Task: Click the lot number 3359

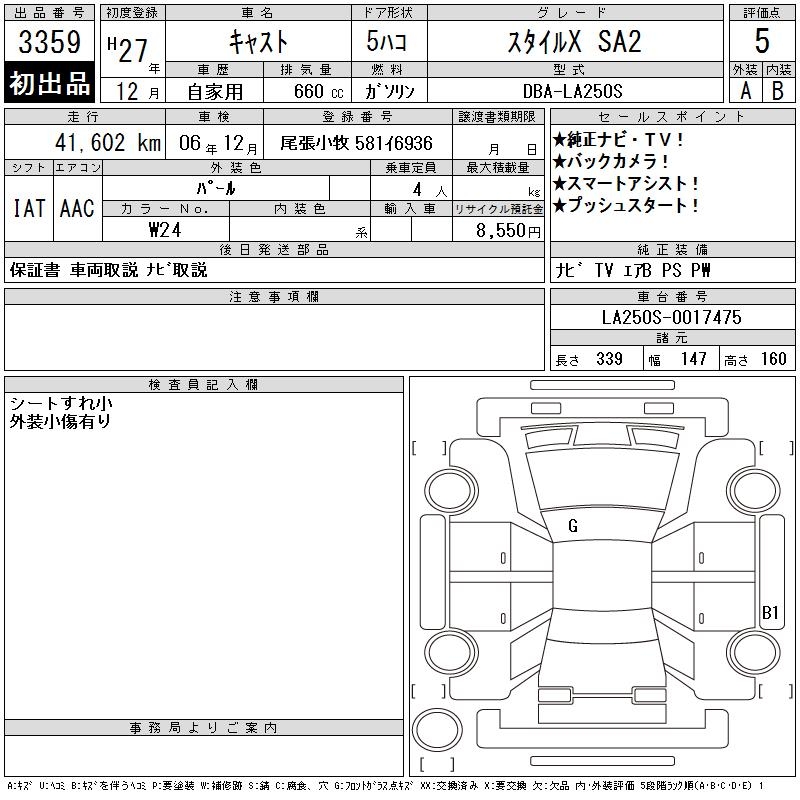Action: pyautogui.click(x=49, y=42)
